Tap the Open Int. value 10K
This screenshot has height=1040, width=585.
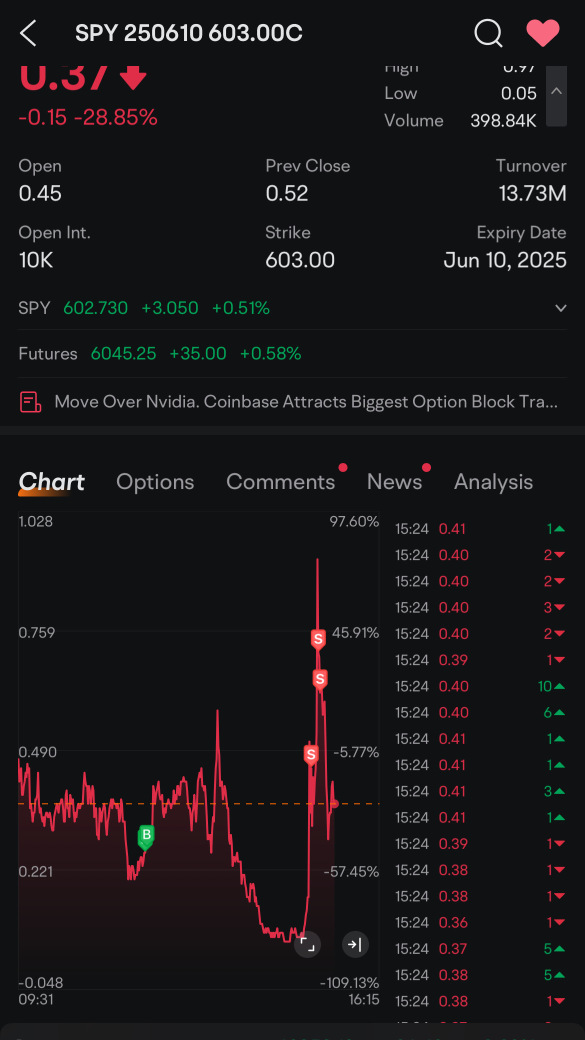[35, 261]
